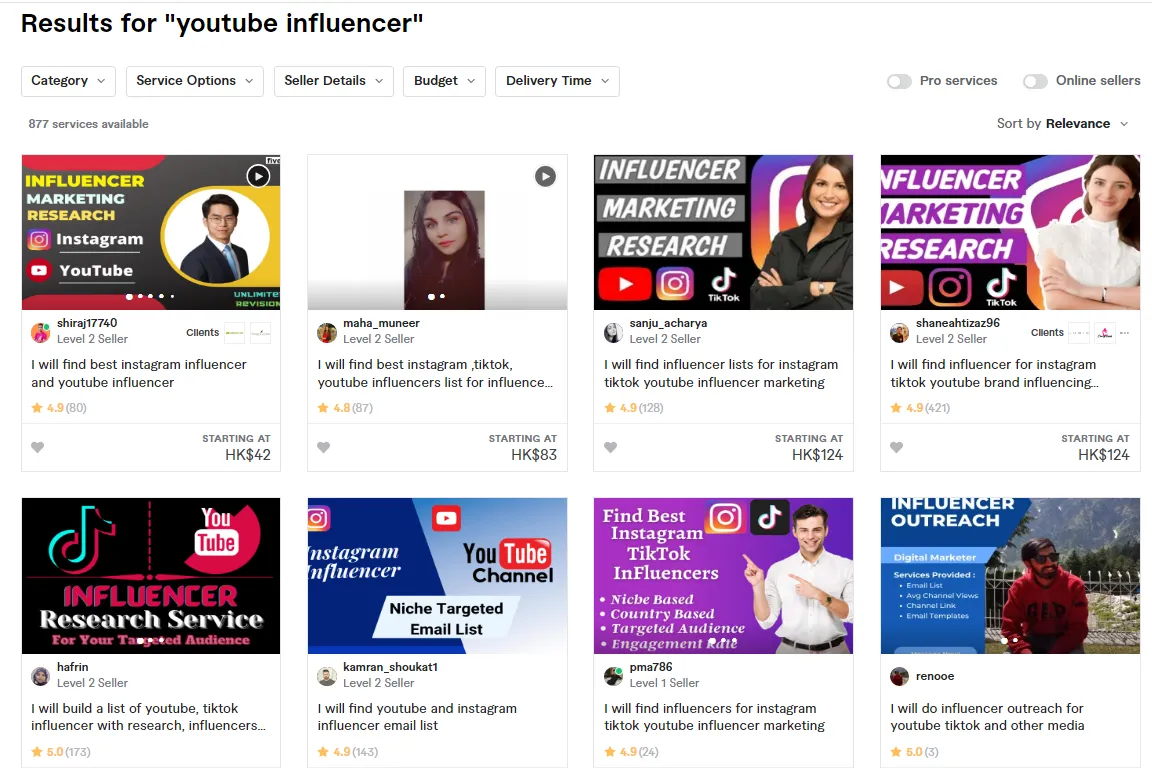Click rating 4.9 (143) on kamran_shoukat1 gig

click(x=348, y=752)
